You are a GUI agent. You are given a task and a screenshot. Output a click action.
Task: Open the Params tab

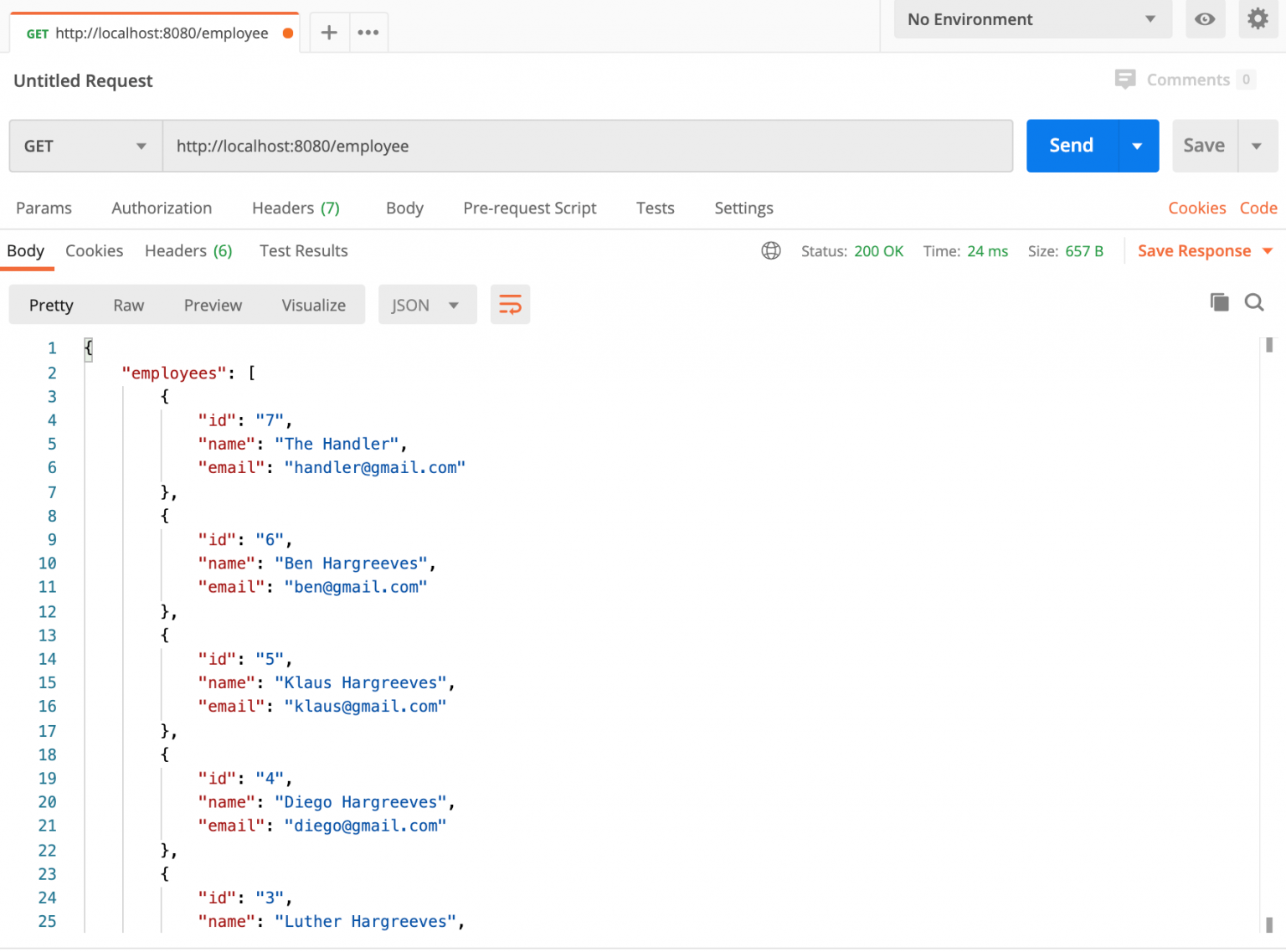click(x=44, y=208)
